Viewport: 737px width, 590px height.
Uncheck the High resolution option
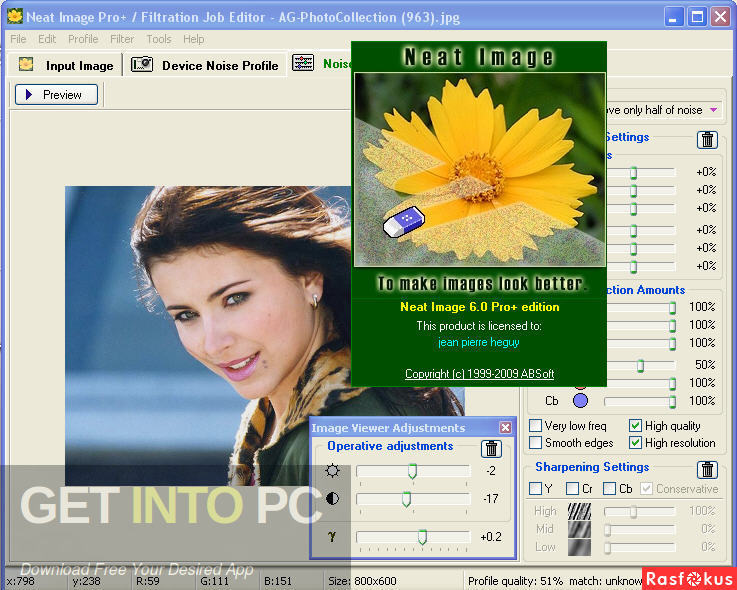(x=635, y=443)
